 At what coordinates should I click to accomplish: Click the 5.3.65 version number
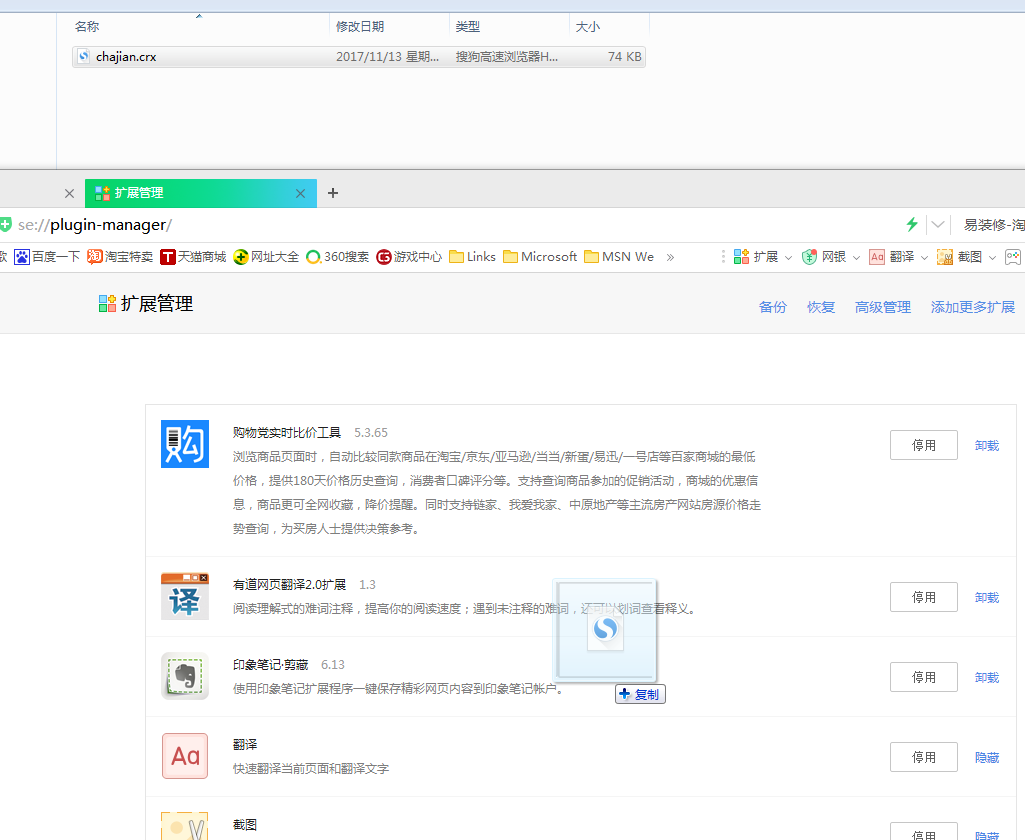tap(371, 433)
